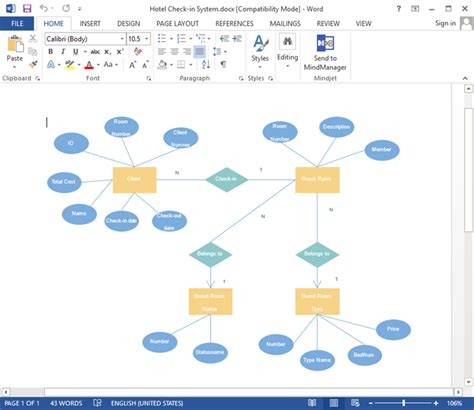
Task: Save the document with the floppy disk icon
Action: click(27, 9)
